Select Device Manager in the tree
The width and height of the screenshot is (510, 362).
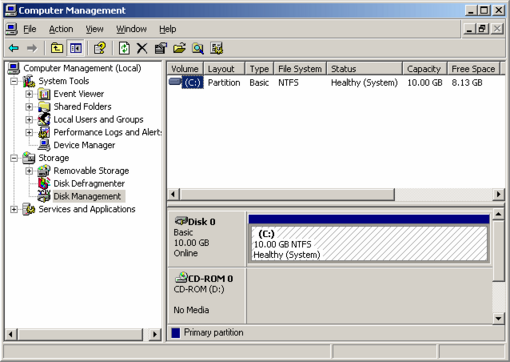click(x=84, y=145)
